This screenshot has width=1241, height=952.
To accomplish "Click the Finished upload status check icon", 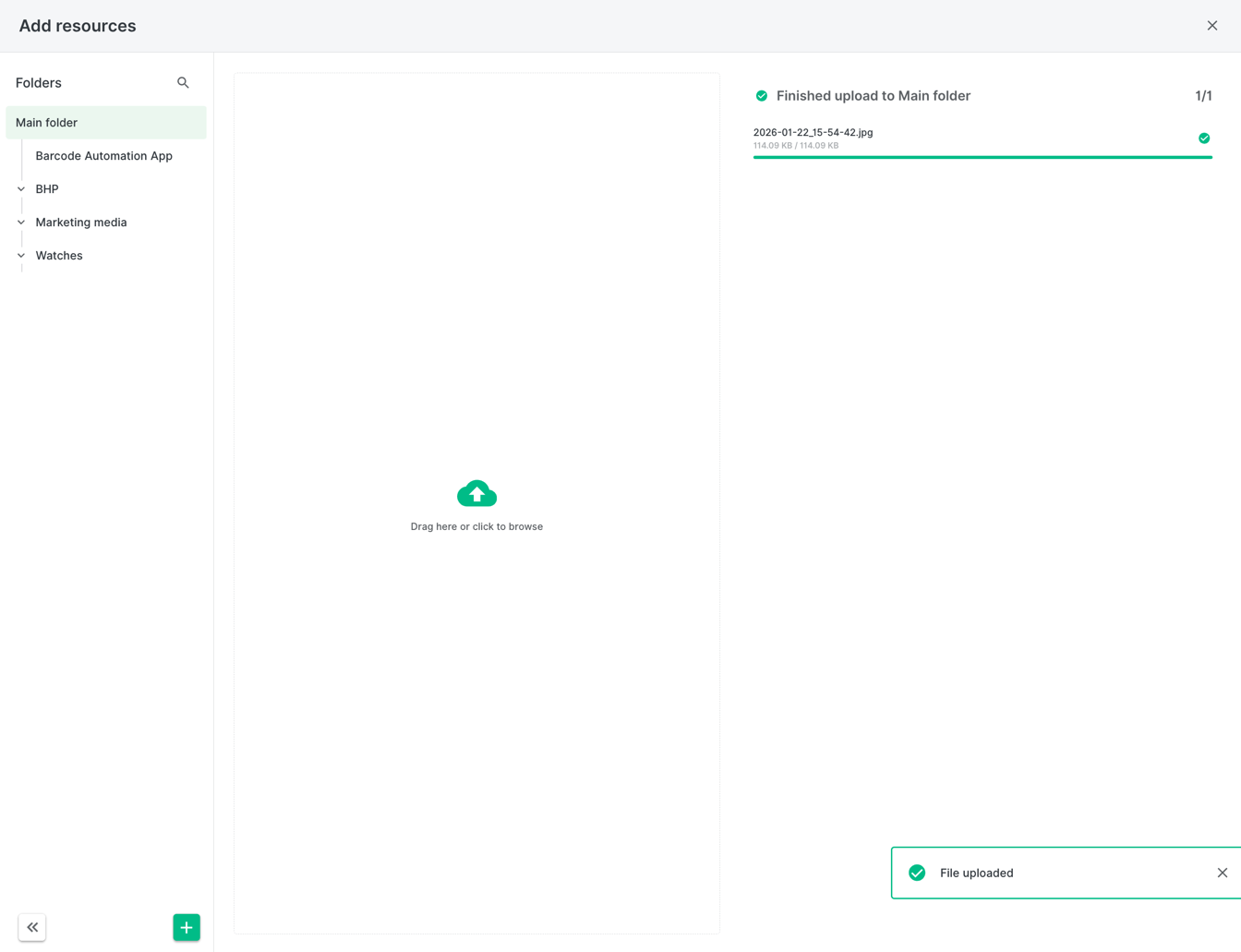I will 762,96.
